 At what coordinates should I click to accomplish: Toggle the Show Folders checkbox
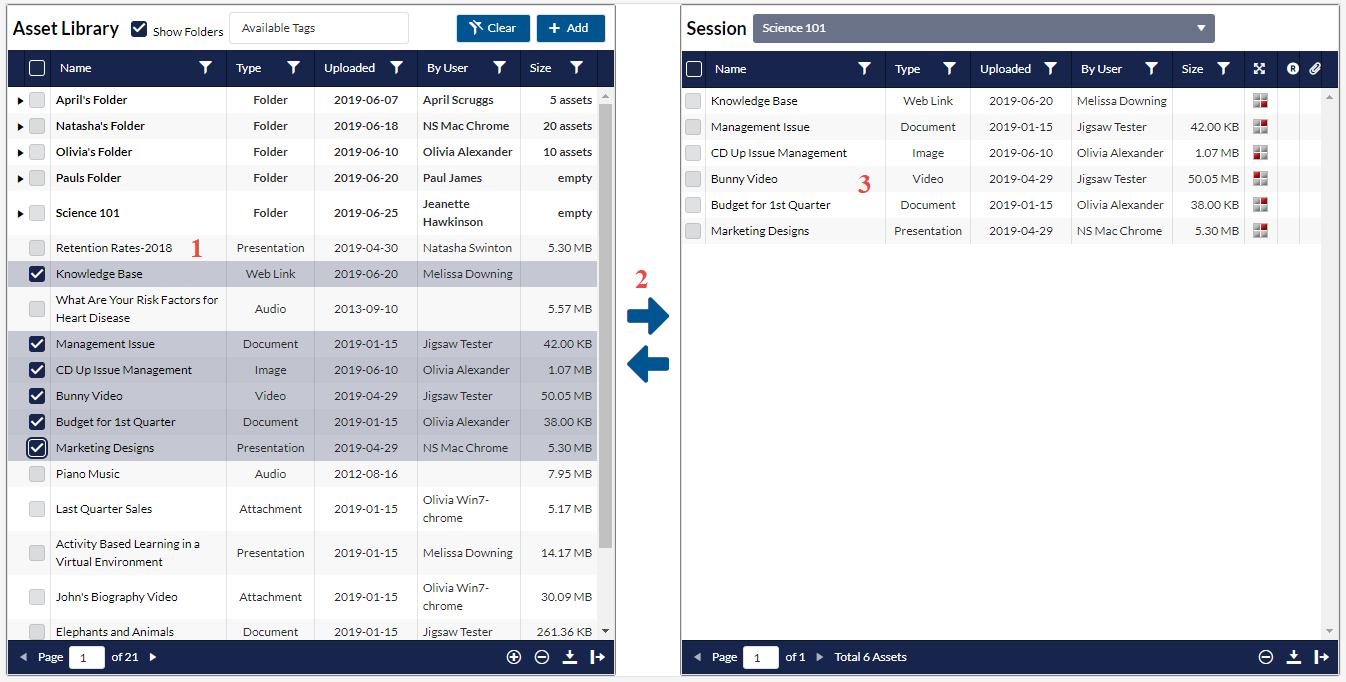[140, 30]
